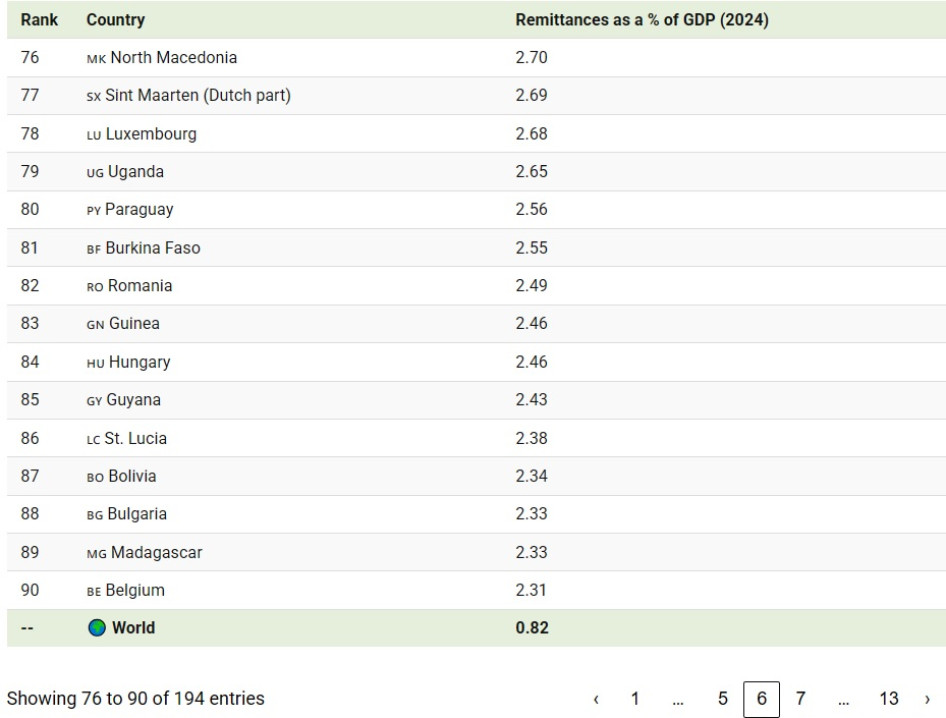Select current page 6 button
This screenshot has height=718, width=946.
point(761,699)
